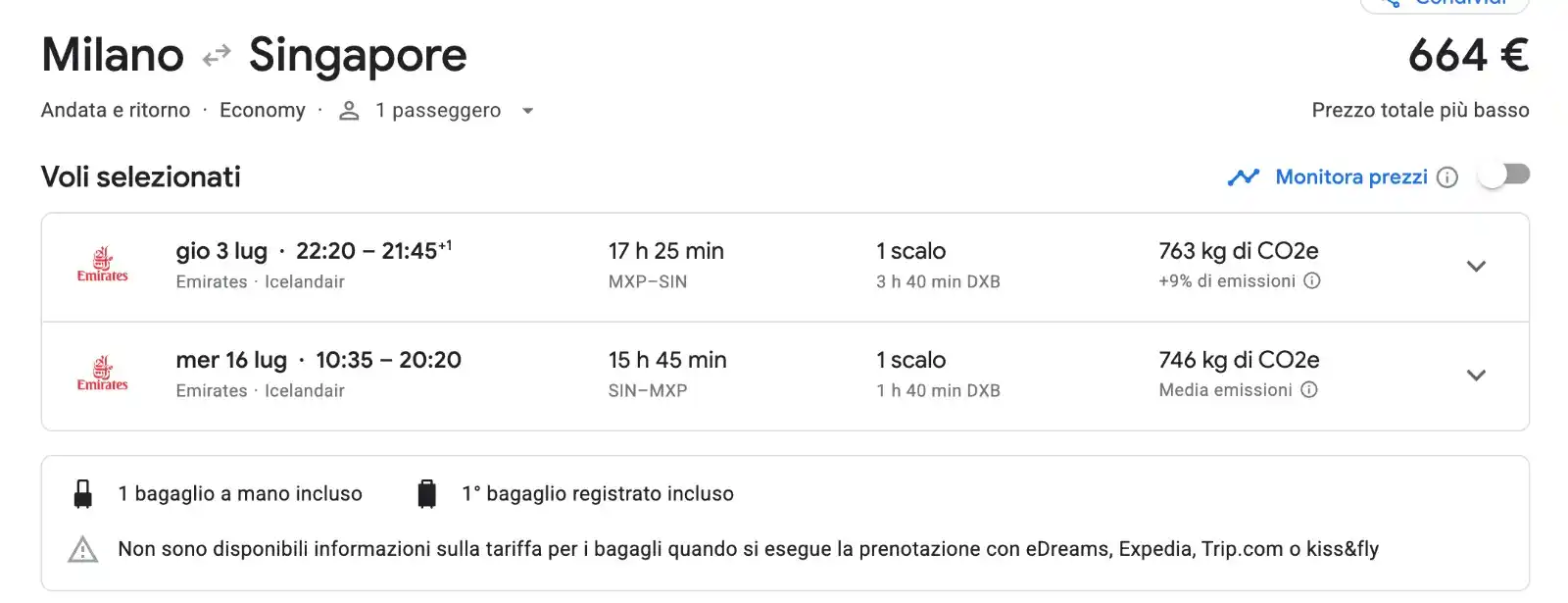Click the Monitora prezzi link
The width and height of the screenshot is (1568, 603).
(1351, 177)
